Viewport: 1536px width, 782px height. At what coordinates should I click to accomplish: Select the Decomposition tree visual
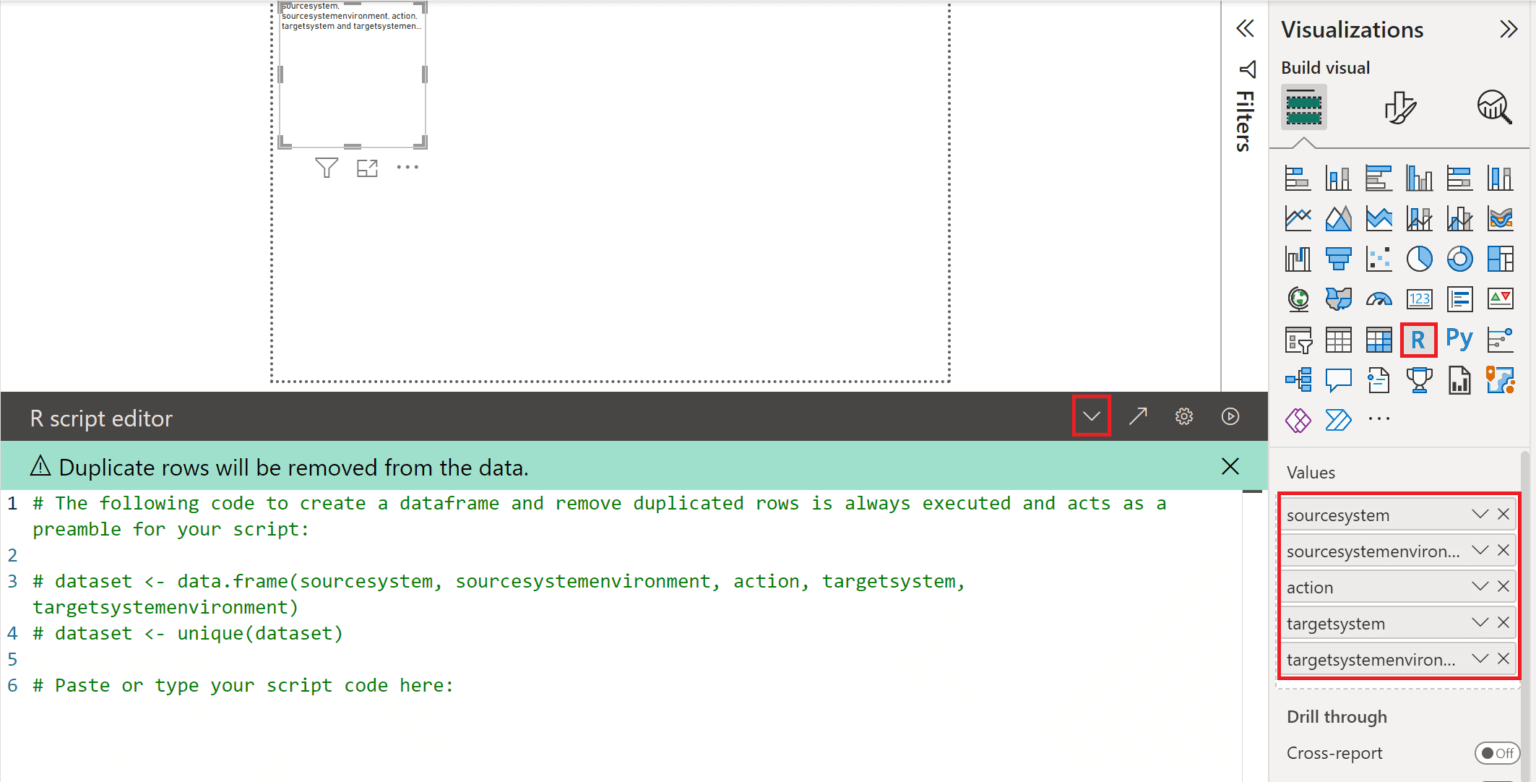coord(1297,379)
